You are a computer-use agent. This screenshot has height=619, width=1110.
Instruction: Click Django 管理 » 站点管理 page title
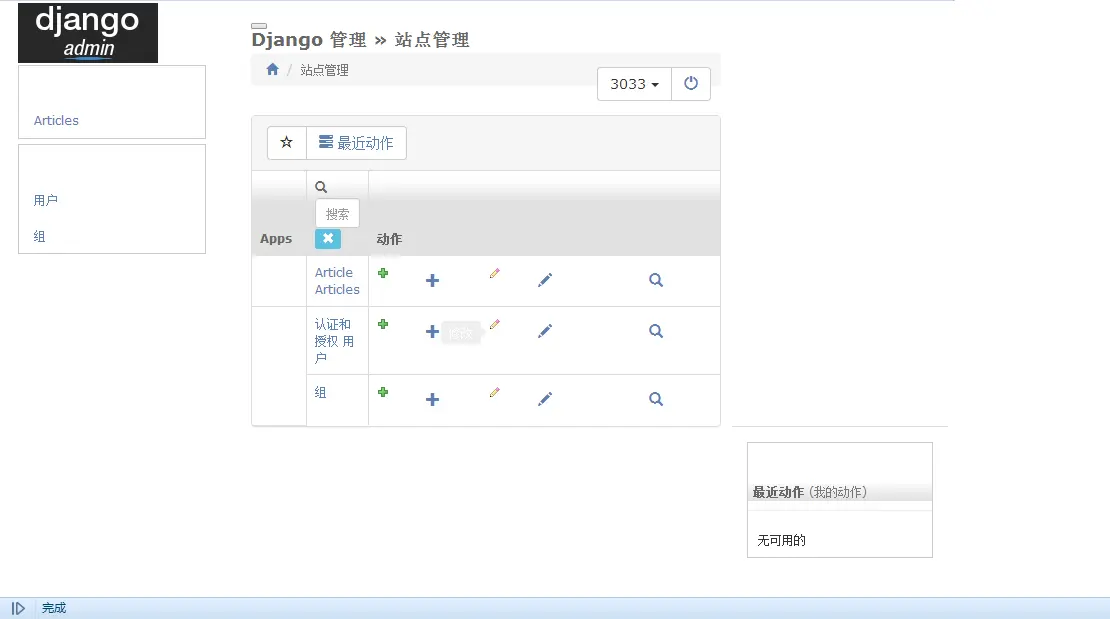[x=360, y=40]
